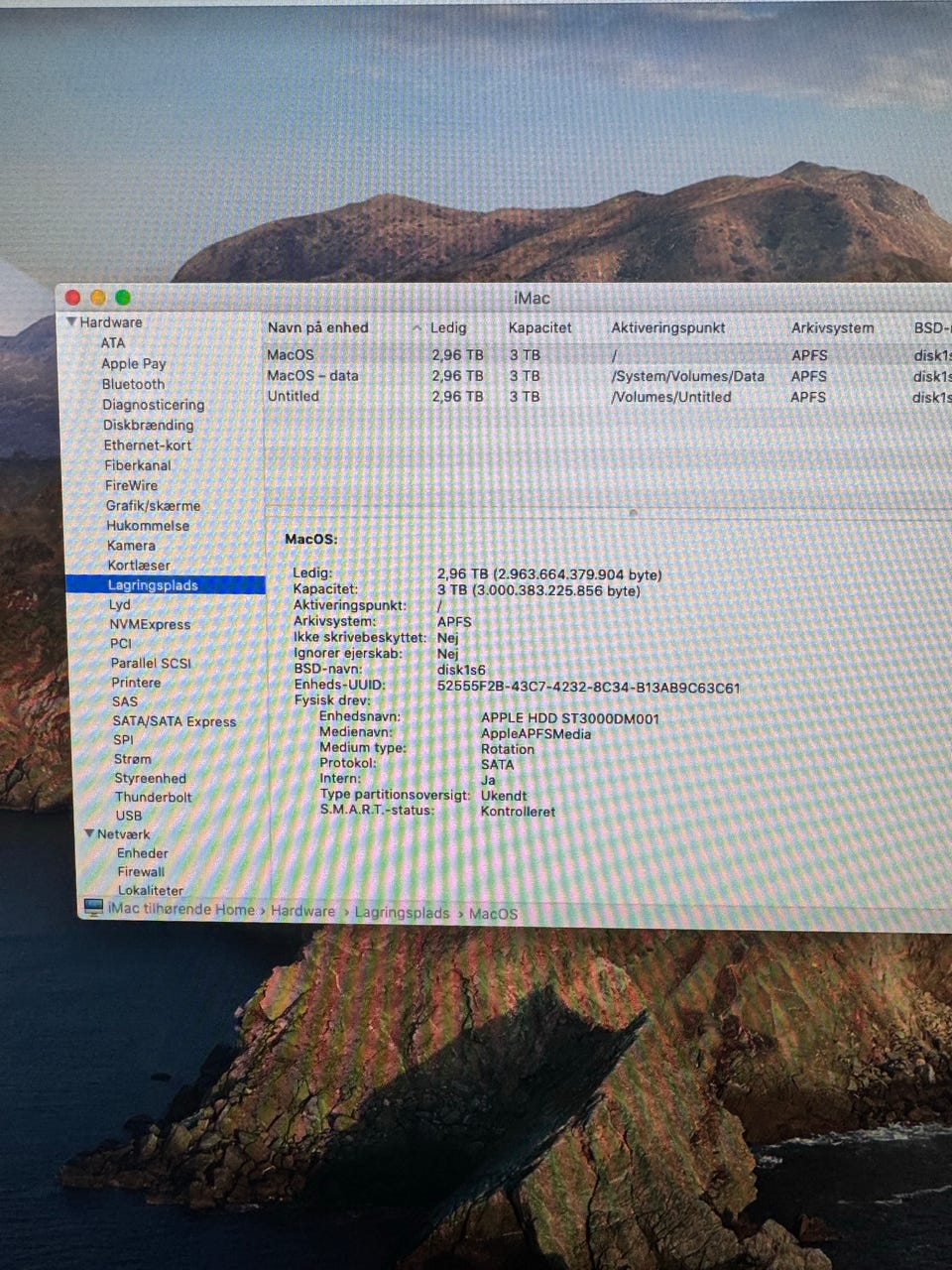Select Lyd in the sidebar

pyautogui.click(x=120, y=604)
